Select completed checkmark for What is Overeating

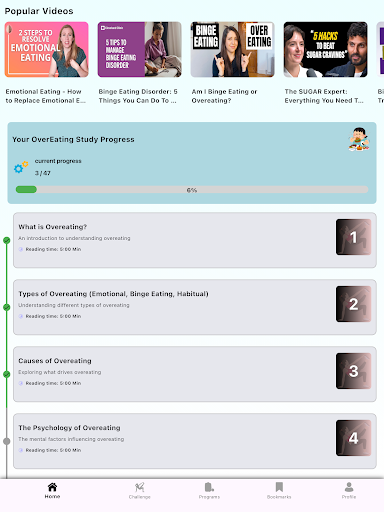(7, 240)
